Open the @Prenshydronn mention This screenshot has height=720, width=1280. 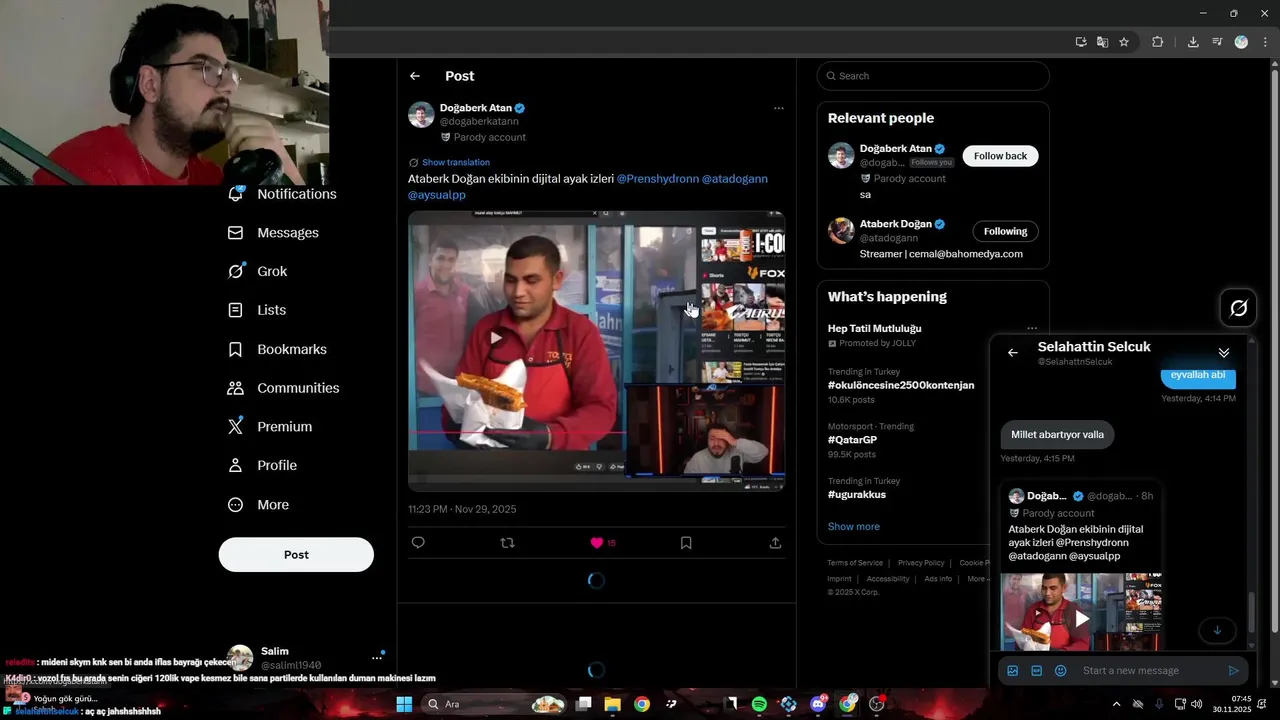pyautogui.click(x=657, y=179)
